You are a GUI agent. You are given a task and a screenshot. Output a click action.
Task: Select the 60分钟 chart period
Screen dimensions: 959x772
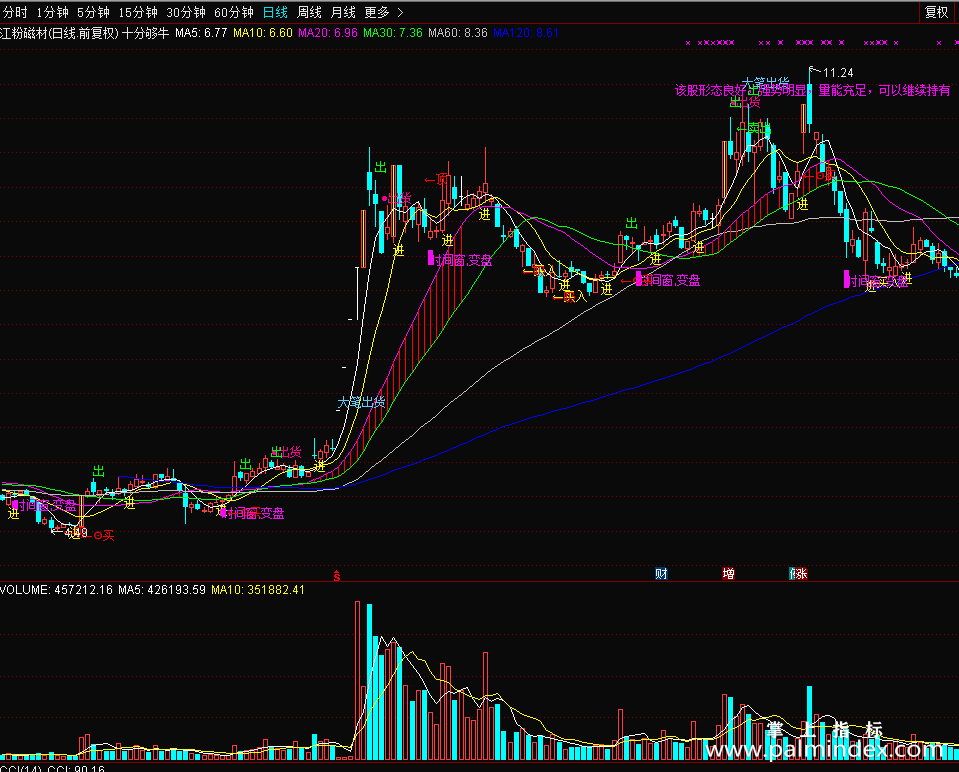click(x=234, y=12)
